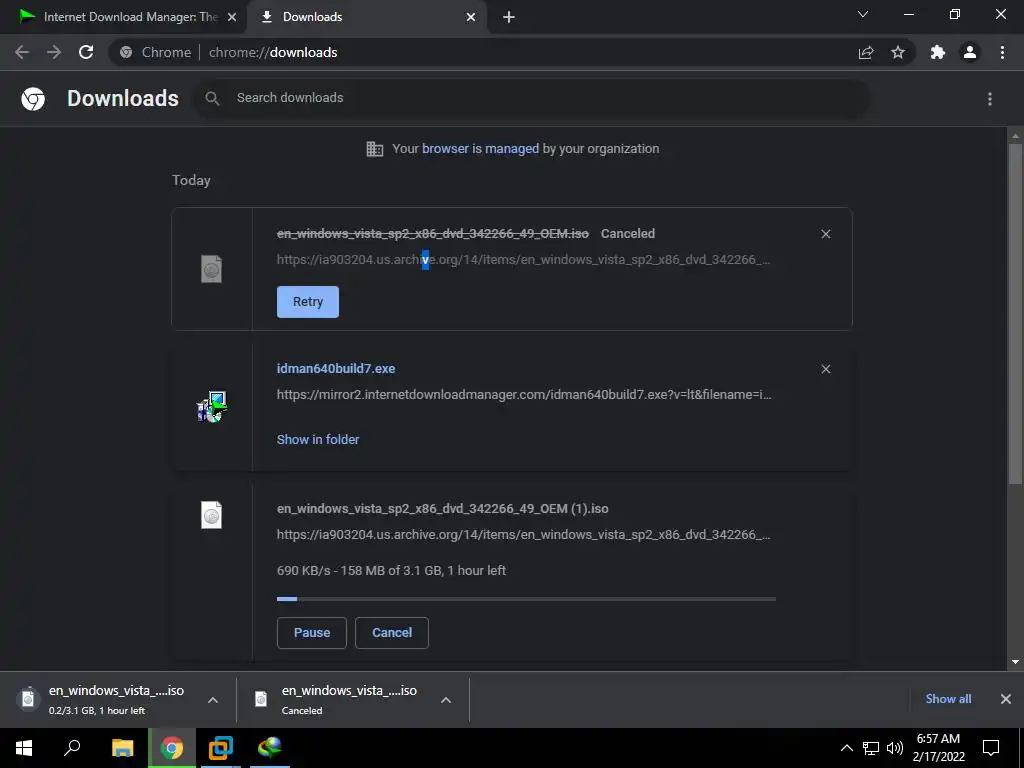The height and width of the screenshot is (768, 1024).
Task: Click the downloading ISO's archive.org URL
Action: (524, 534)
